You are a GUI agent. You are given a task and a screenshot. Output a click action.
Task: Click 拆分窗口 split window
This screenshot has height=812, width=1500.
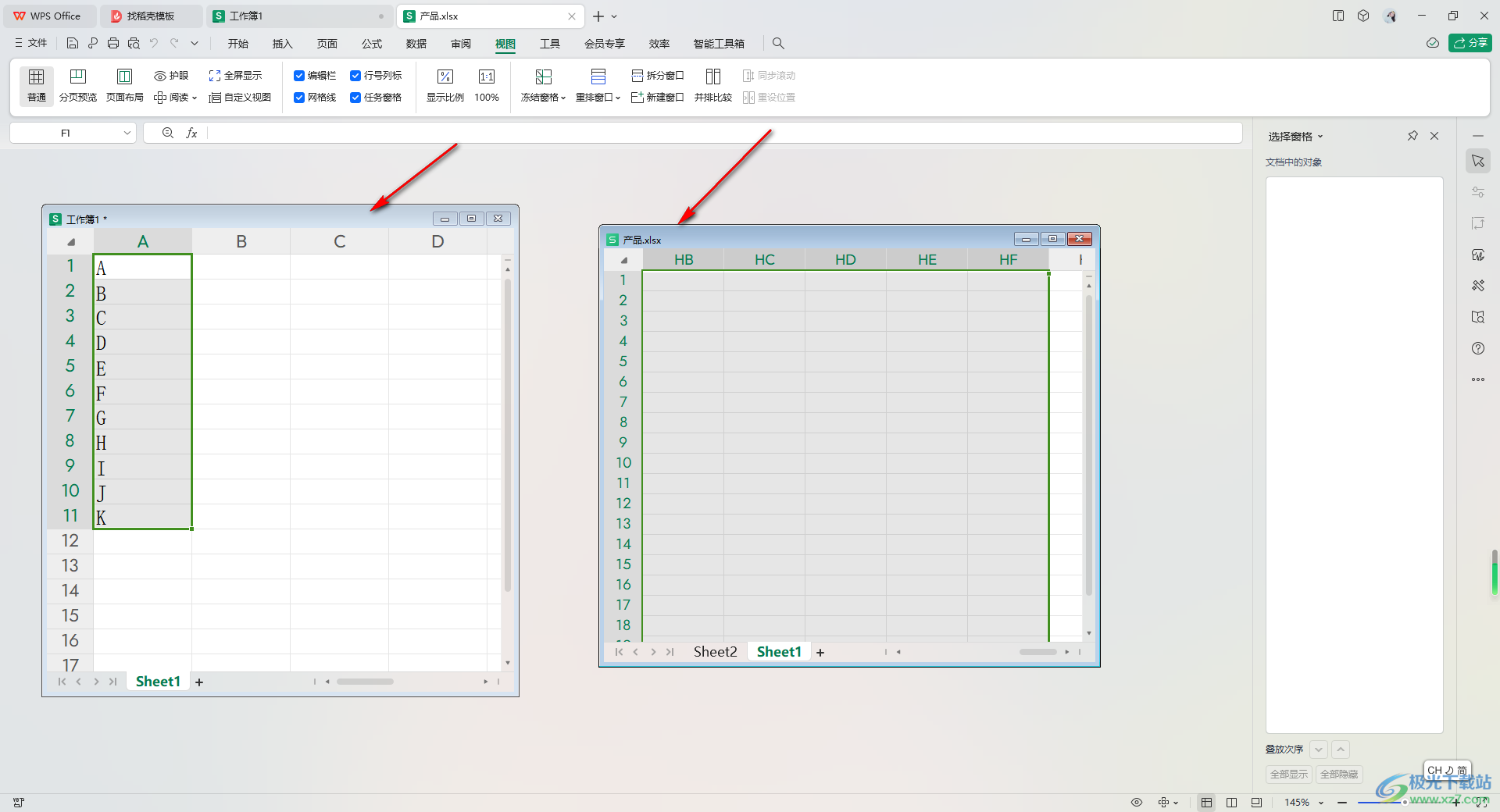(658, 76)
